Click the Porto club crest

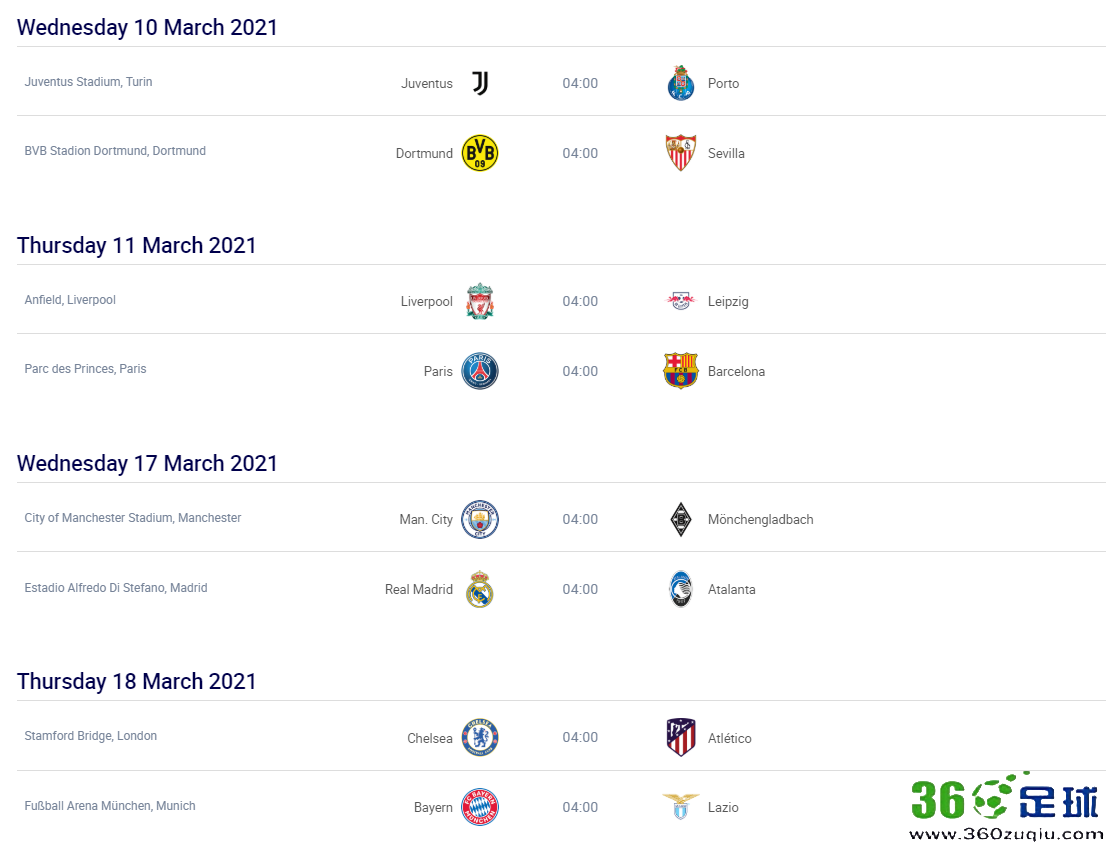[681, 83]
